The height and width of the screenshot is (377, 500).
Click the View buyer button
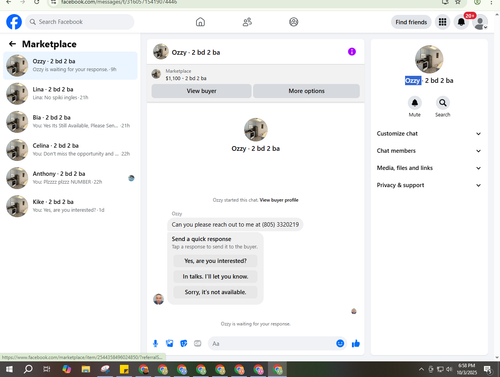(x=201, y=91)
